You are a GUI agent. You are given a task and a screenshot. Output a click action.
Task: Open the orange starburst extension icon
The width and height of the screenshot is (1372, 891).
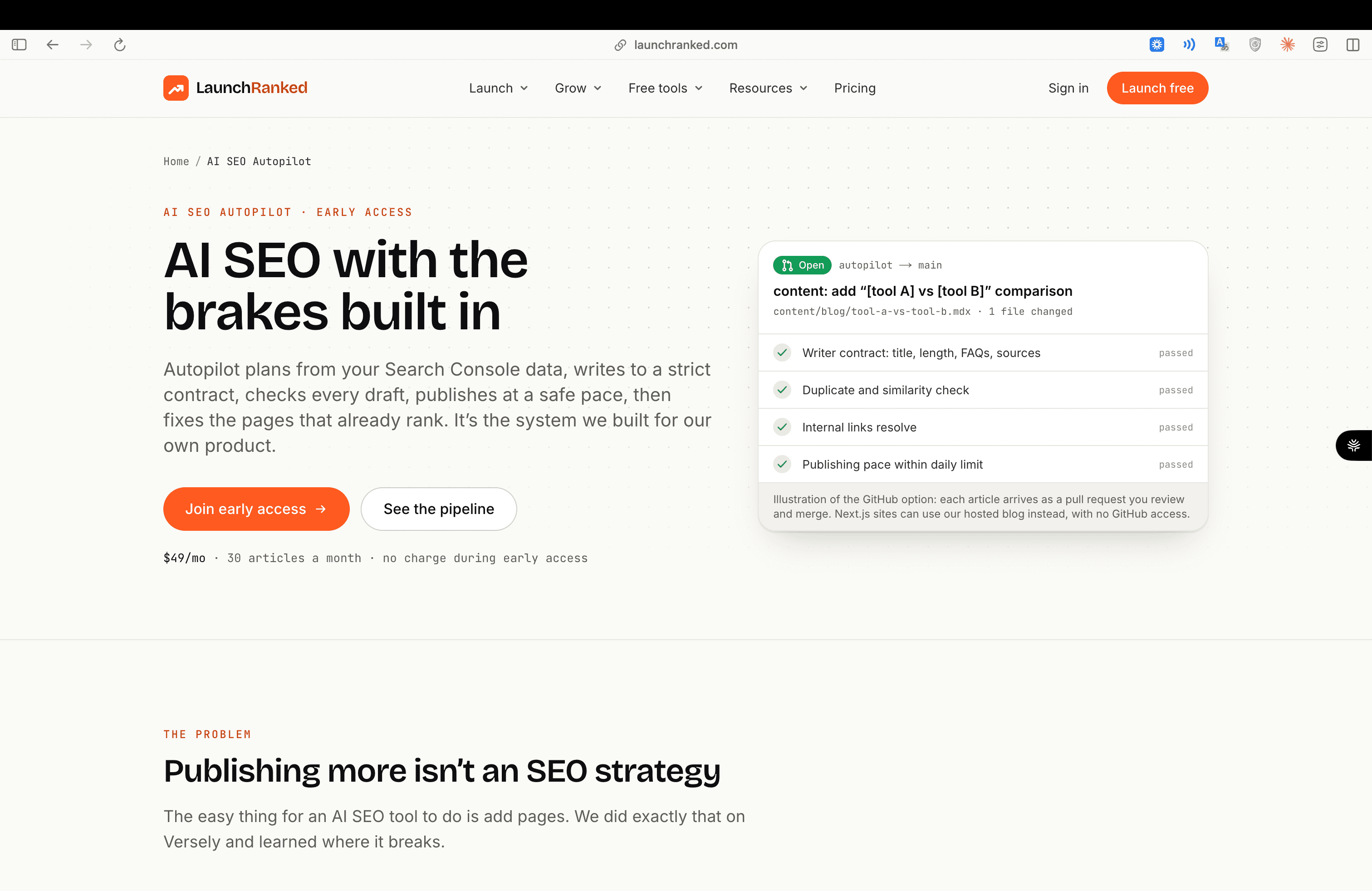pyautogui.click(x=1287, y=44)
